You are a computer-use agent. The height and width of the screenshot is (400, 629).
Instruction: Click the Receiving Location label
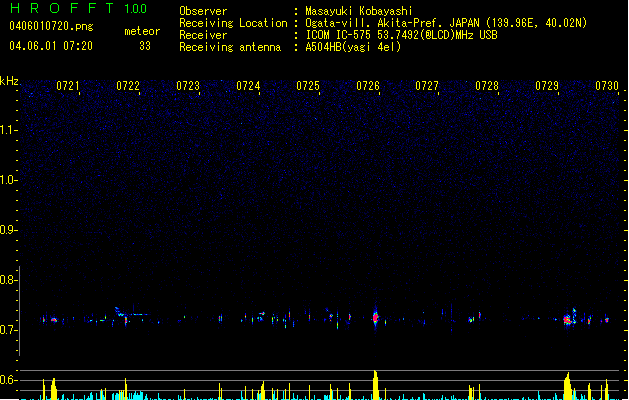tap(233, 23)
